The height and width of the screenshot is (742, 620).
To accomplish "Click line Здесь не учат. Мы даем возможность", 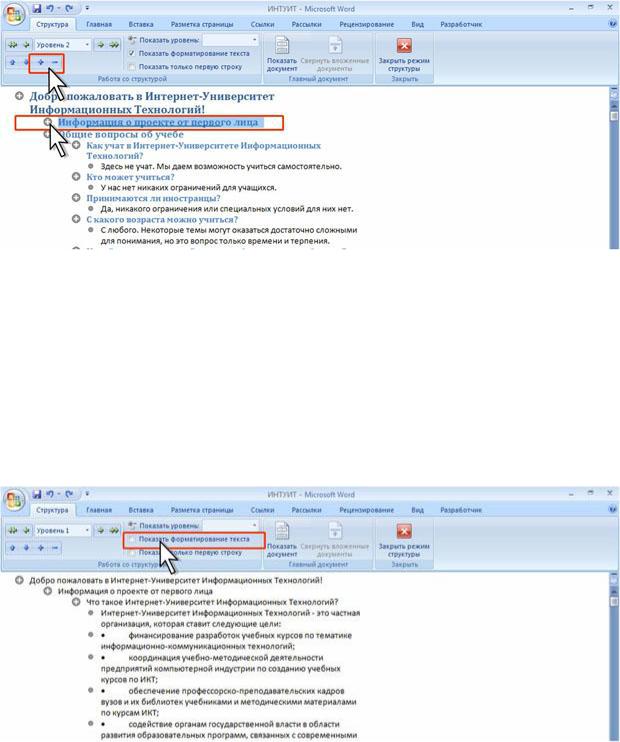I will point(221,166).
